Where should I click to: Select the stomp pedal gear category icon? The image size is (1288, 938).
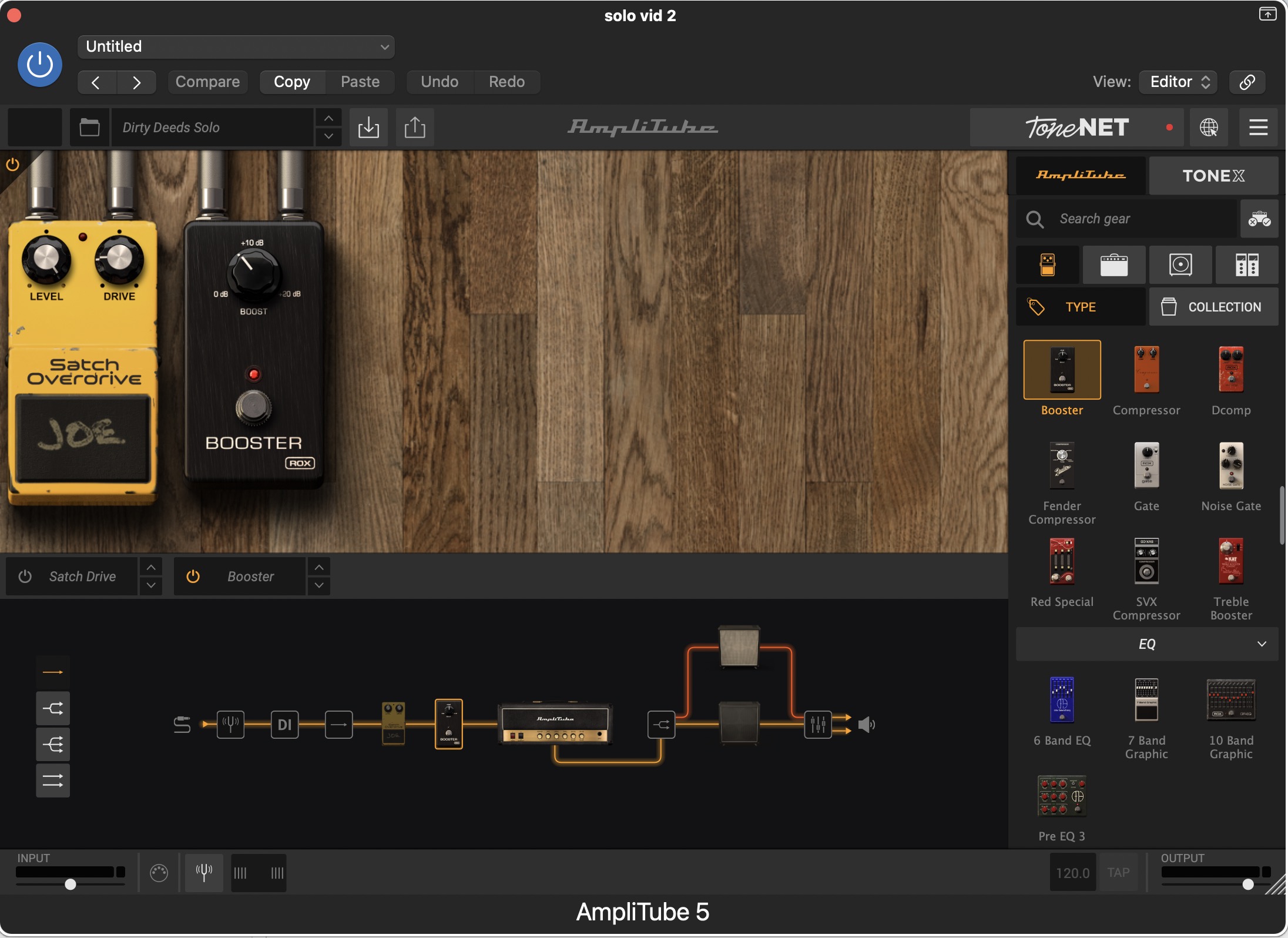pos(1047,264)
